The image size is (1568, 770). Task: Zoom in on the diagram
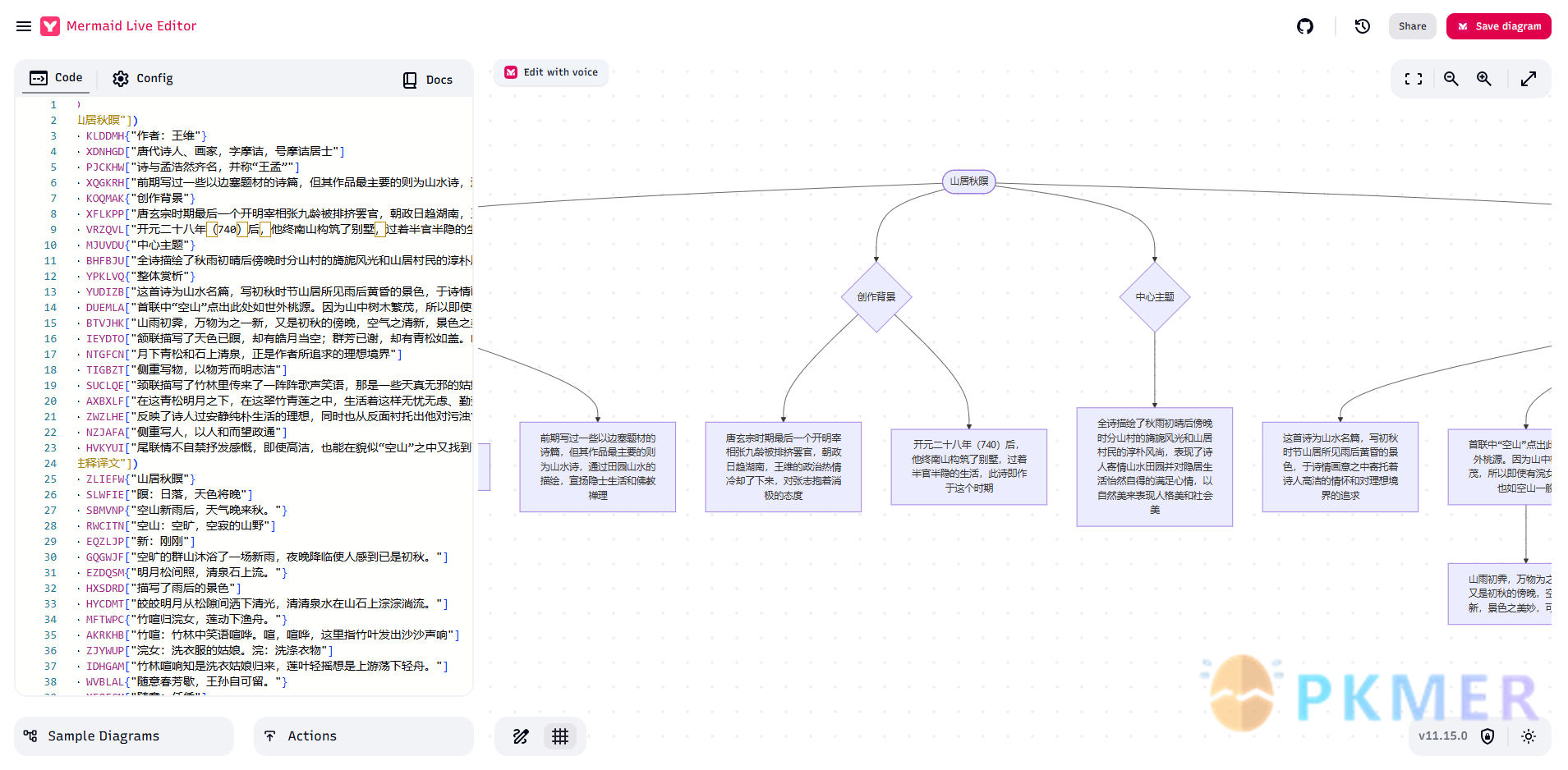pyautogui.click(x=1484, y=79)
